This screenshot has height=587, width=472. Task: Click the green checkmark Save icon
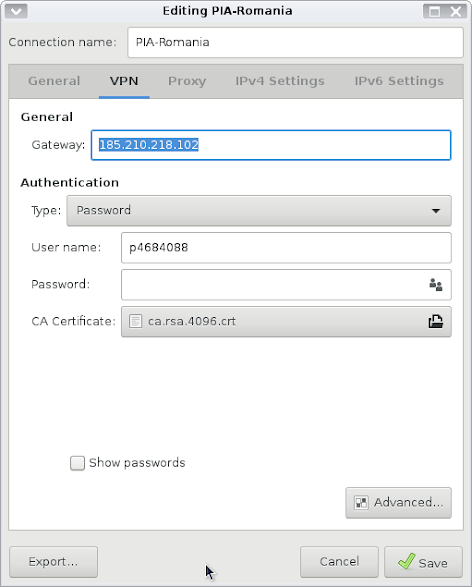click(x=406, y=562)
